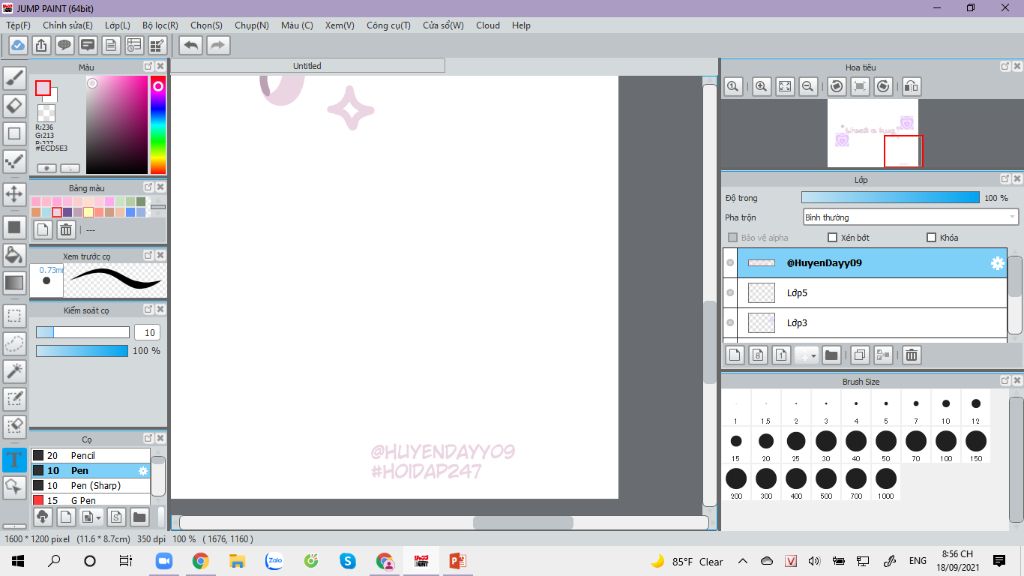The width and height of the screenshot is (1024, 576).
Task: Enable the Xén bớt checkbox
Action: point(832,238)
